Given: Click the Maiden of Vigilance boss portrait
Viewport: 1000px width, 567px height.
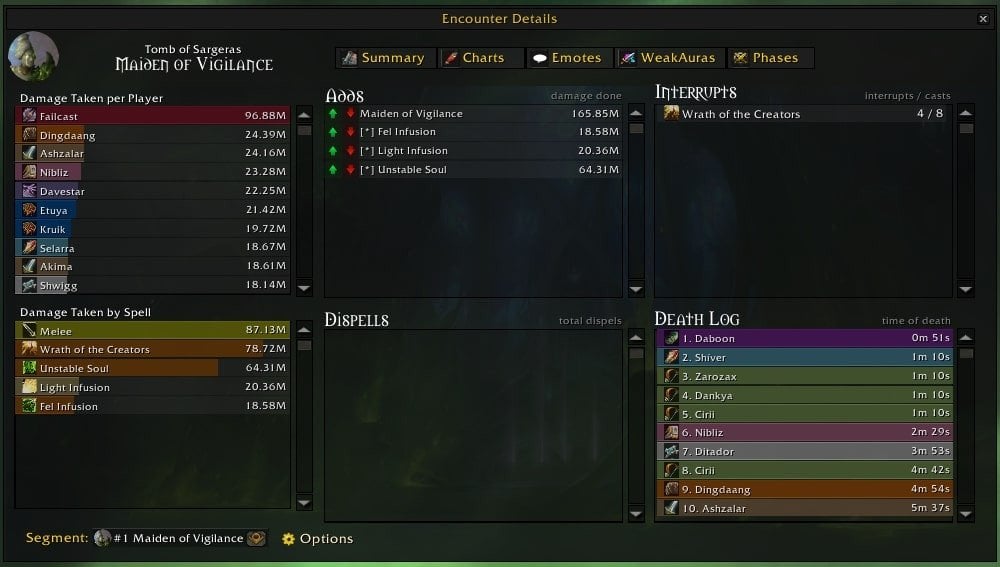Looking at the screenshot, I should coord(33,56).
